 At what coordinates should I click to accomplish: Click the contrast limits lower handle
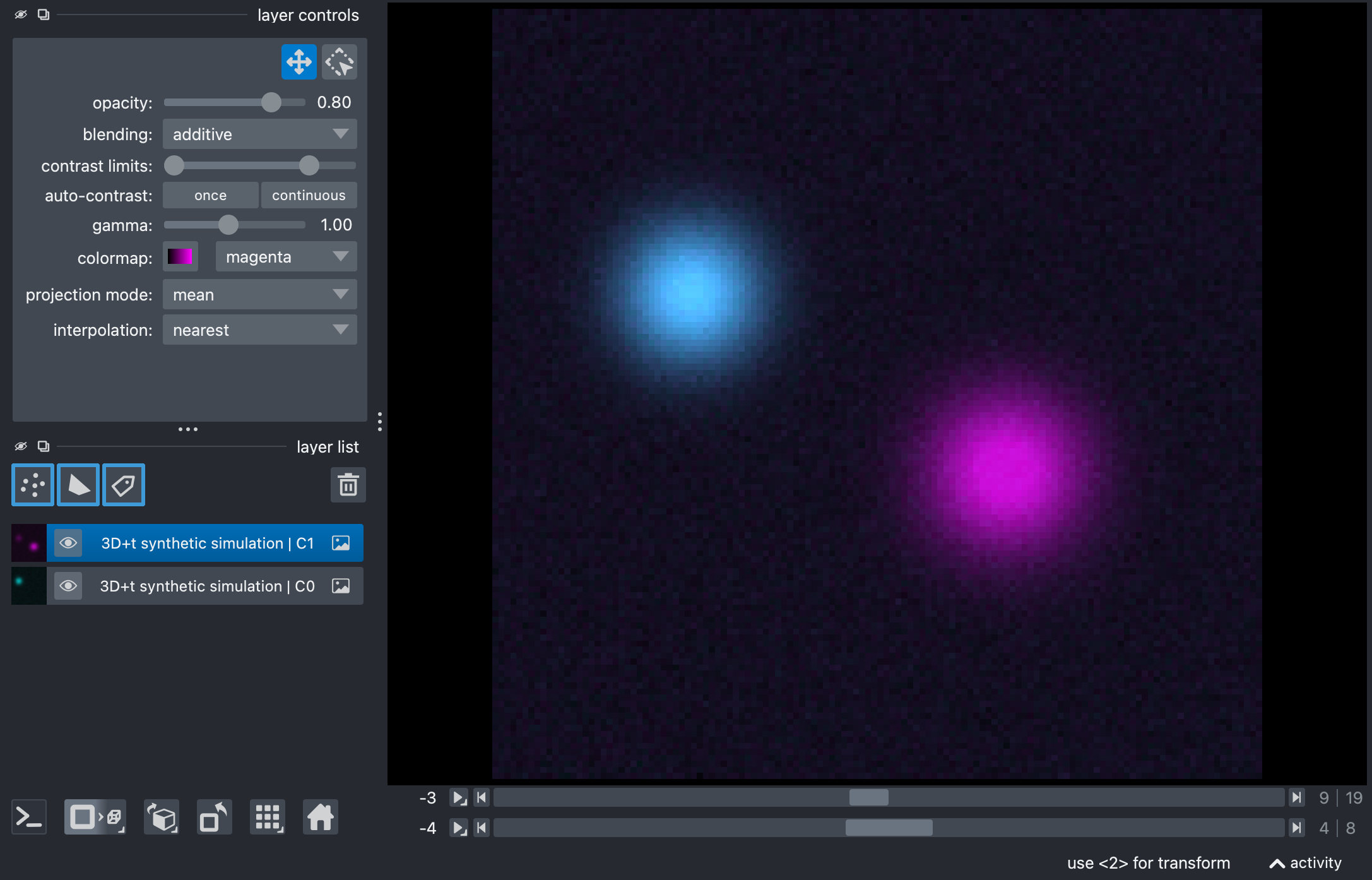click(174, 165)
